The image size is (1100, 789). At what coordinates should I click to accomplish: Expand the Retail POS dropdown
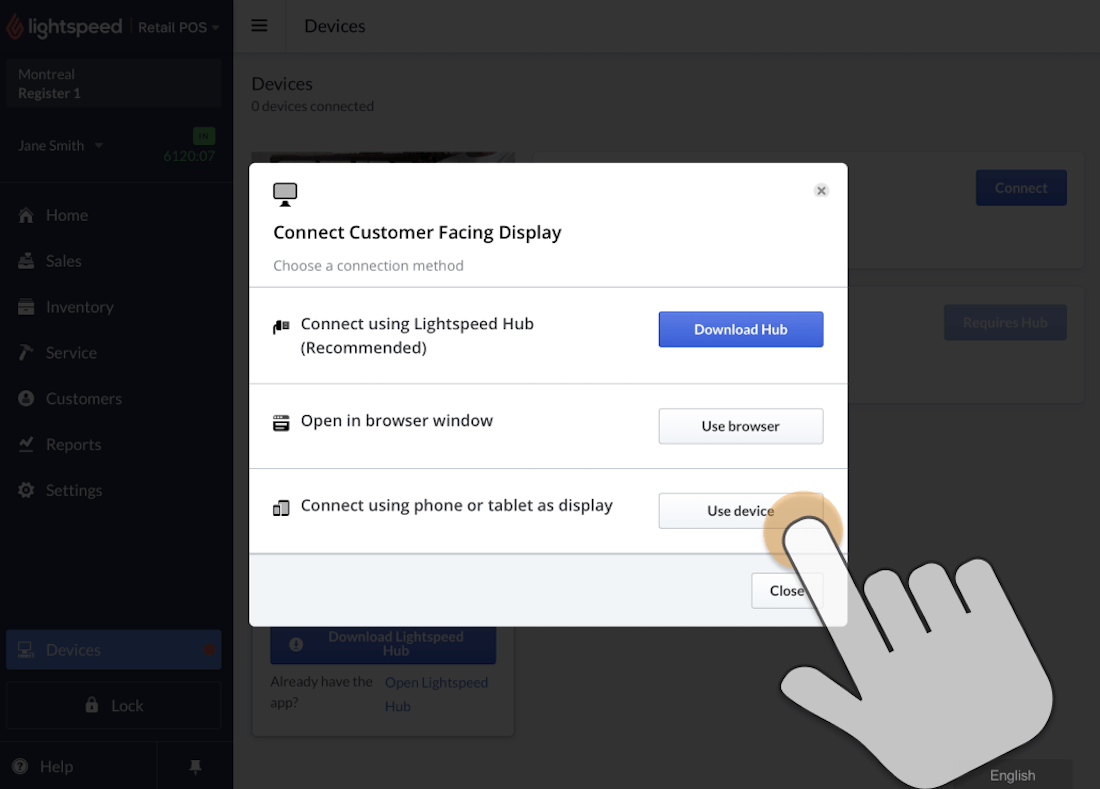pos(178,27)
